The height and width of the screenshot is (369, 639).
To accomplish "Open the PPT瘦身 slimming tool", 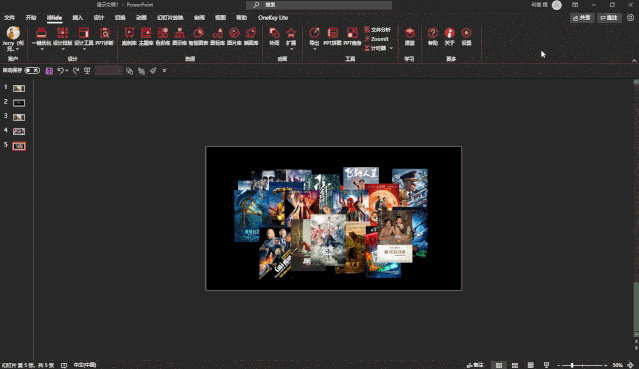I will tap(352, 36).
